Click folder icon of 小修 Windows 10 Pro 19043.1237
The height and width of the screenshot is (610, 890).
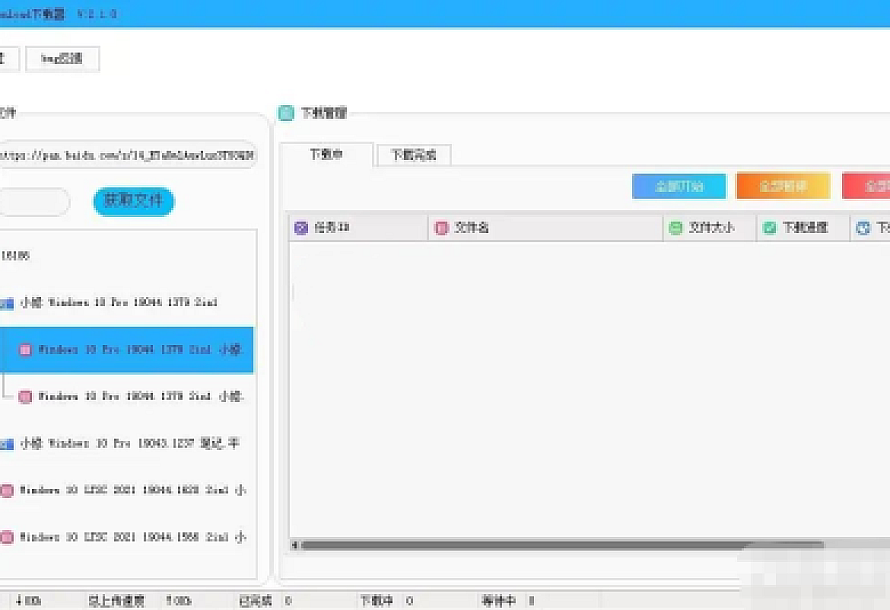tap(7, 443)
